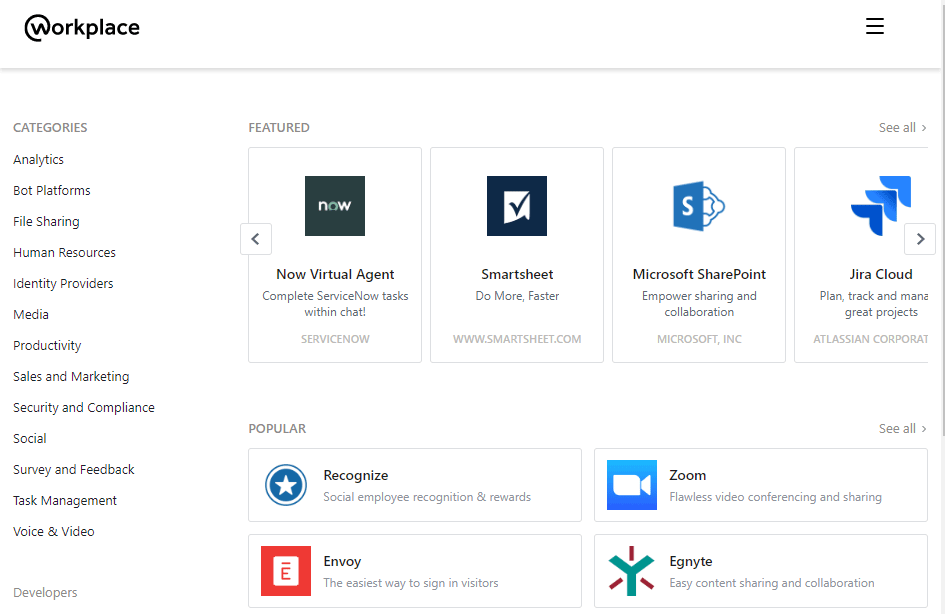The image size is (945, 614).
Task: Click the Jira Cloud title
Action: (x=881, y=275)
